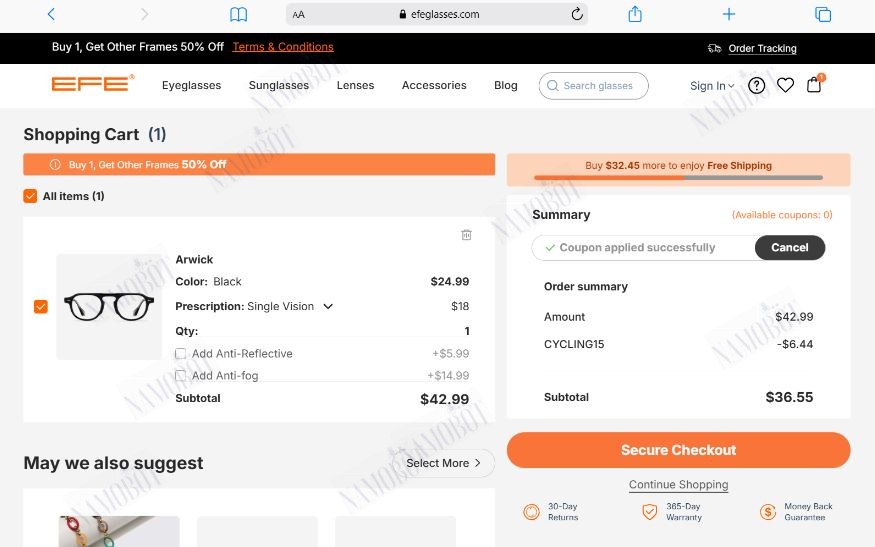Go to the Sunglasses menu
The image size is (875, 547).
(x=278, y=85)
